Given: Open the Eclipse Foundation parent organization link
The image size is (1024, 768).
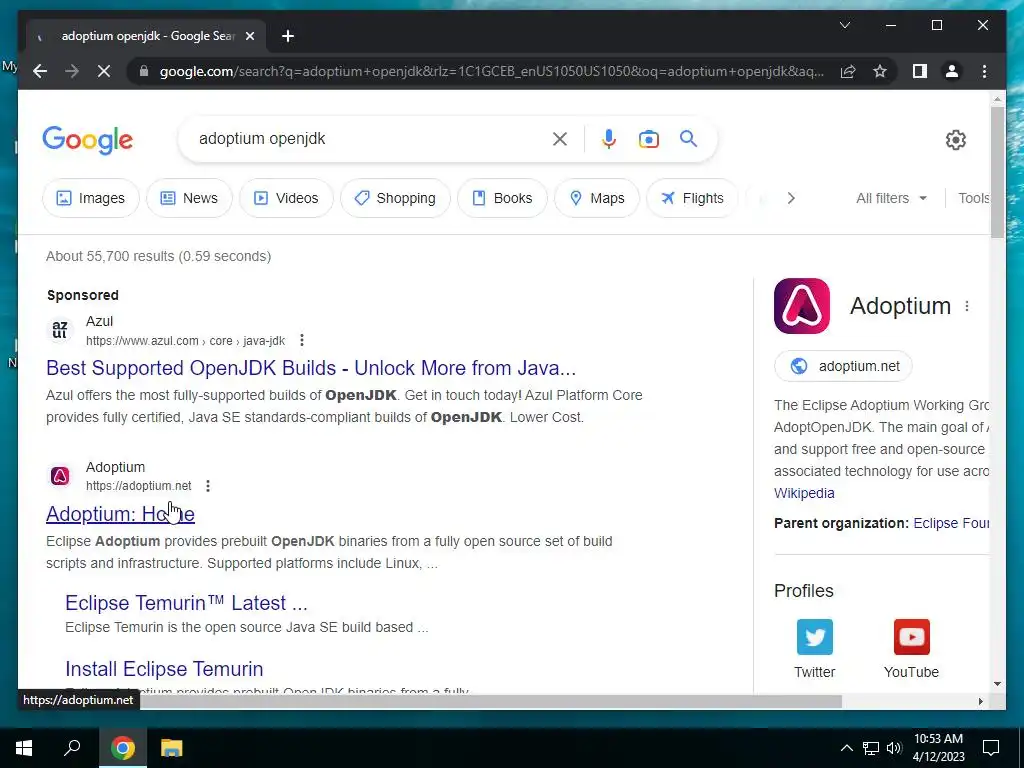Looking at the screenshot, I should click(951, 523).
